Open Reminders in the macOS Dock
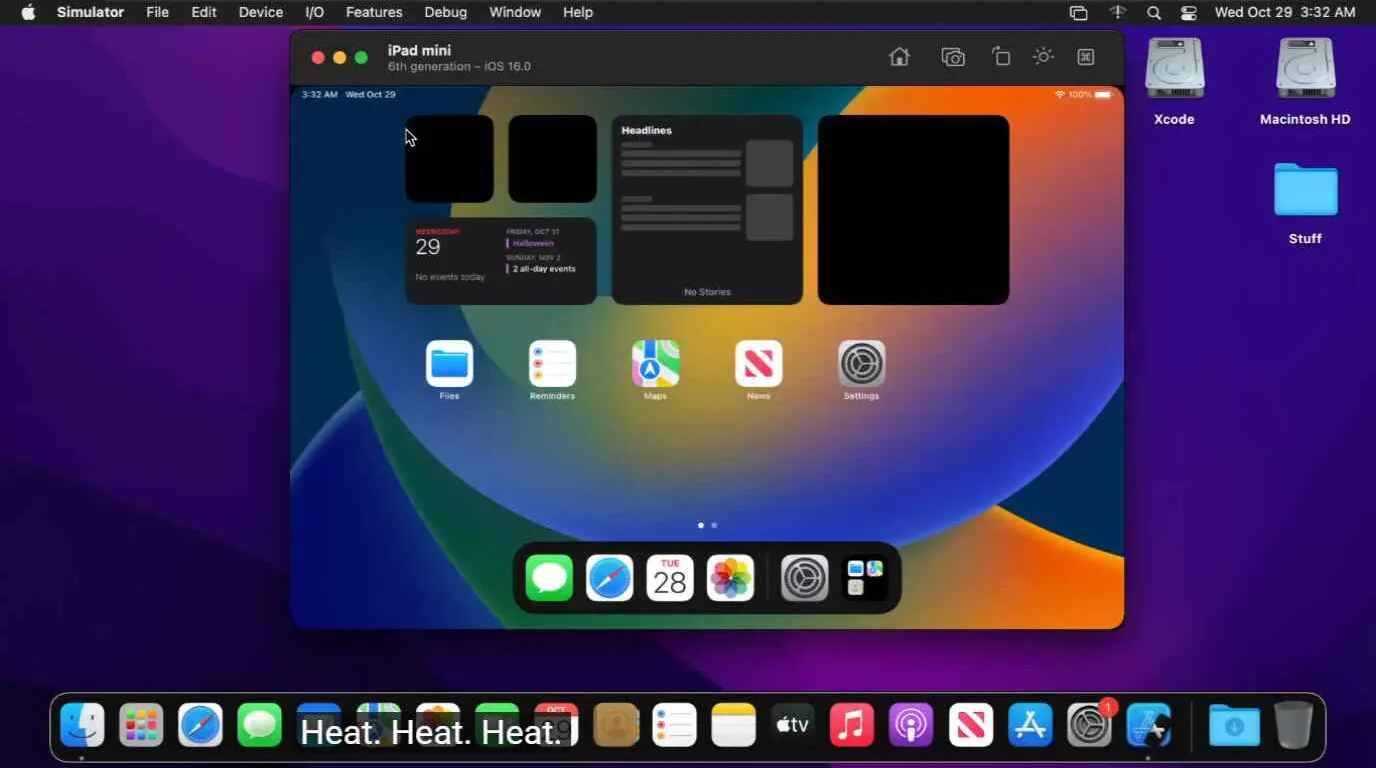The width and height of the screenshot is (1376, 768). [674, 725]
